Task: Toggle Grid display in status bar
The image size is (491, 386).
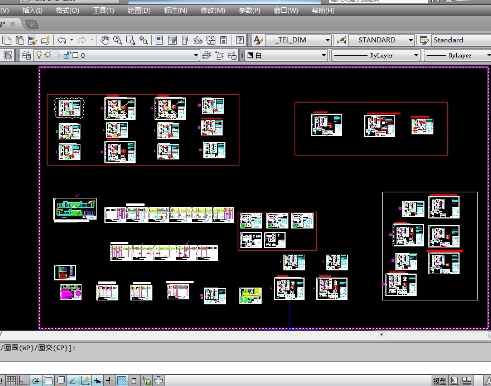Action: (x=11, y=380)
